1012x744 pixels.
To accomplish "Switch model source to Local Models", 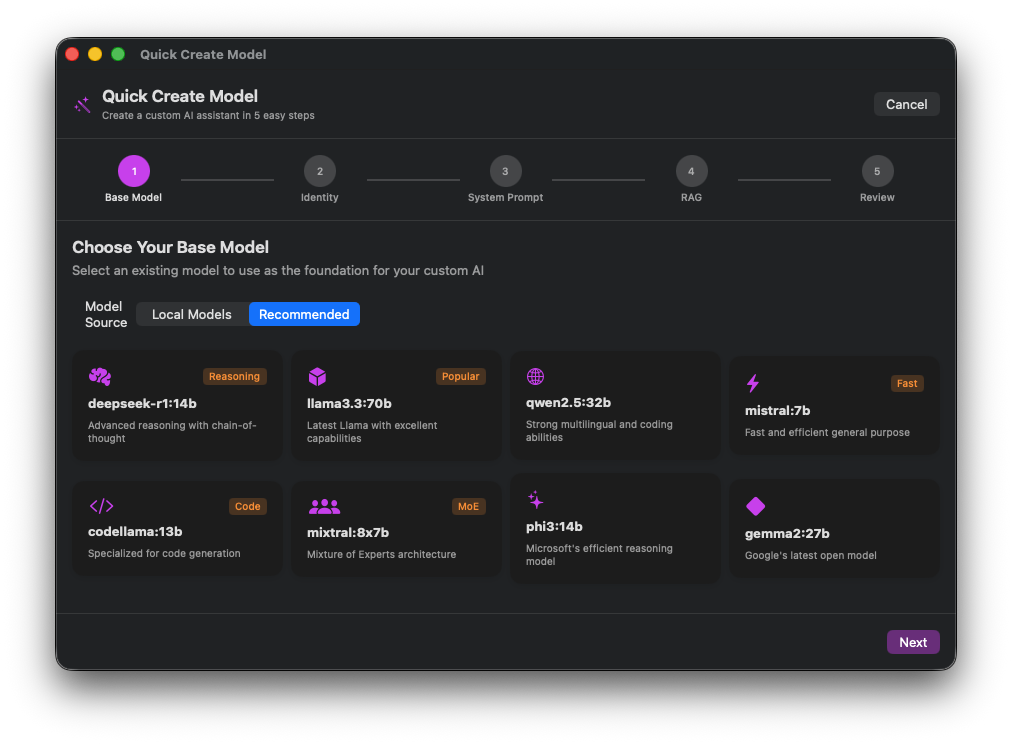I will click(192, 314).
